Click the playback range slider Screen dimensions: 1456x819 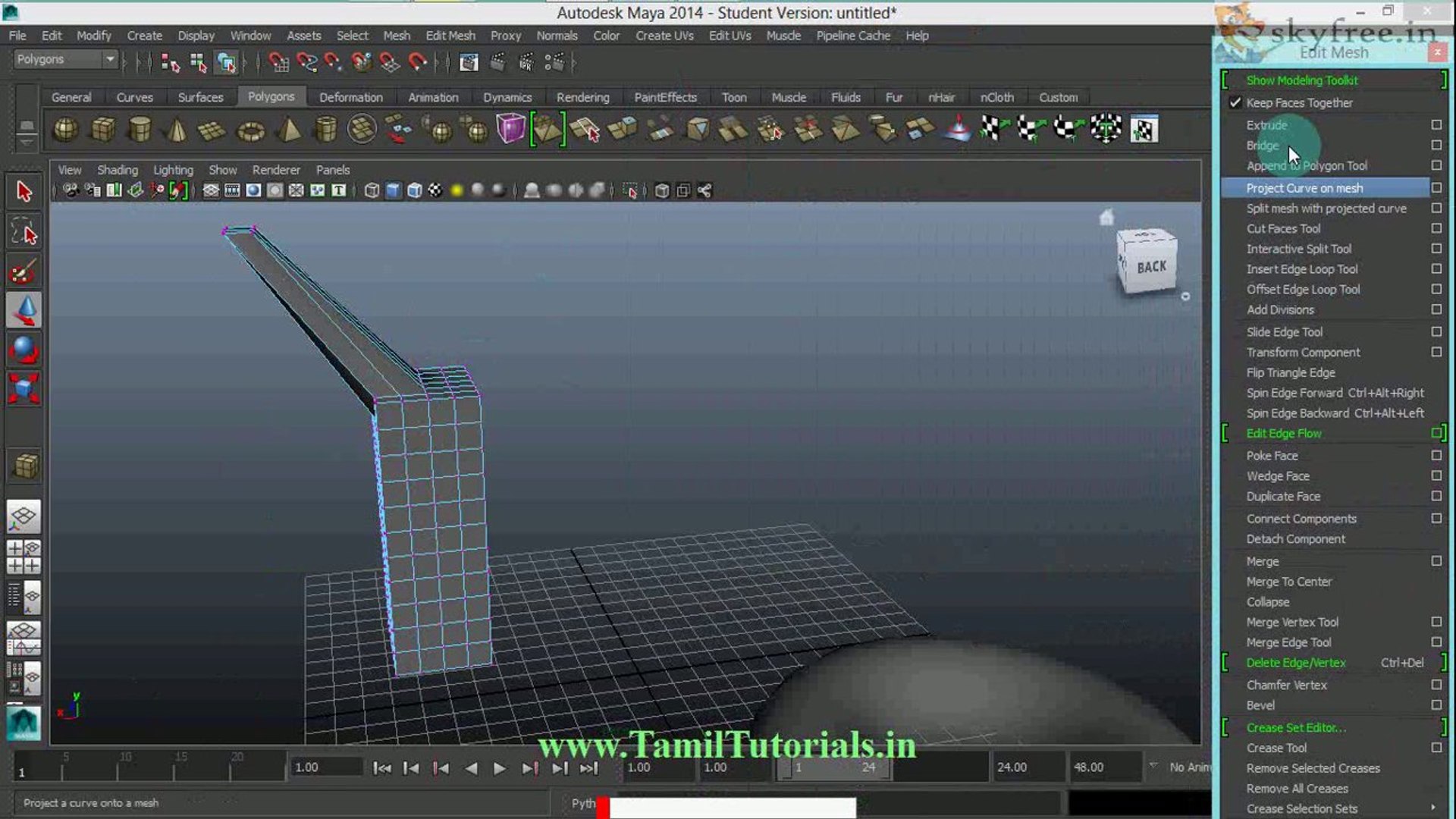[833, 767]
